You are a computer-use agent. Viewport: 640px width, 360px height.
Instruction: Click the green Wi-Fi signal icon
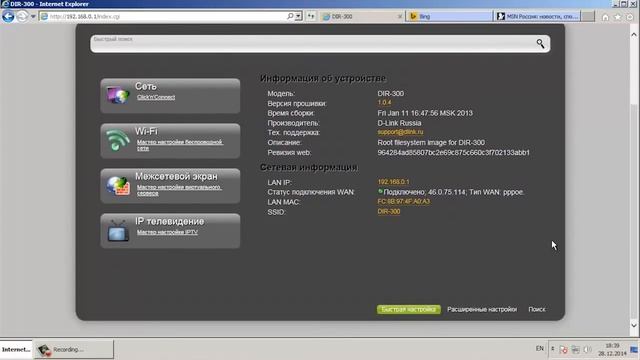(118, 140)
